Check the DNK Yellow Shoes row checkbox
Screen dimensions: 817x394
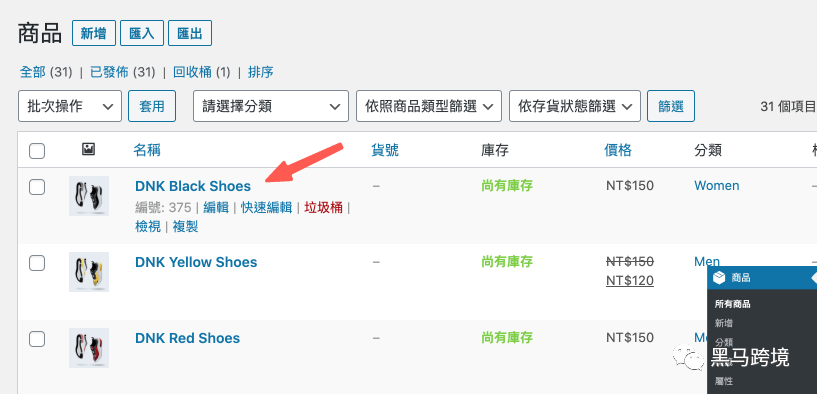point(37,263)
